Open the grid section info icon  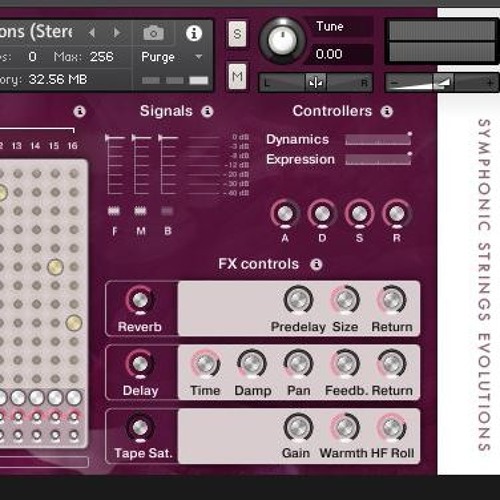click(79, 111)
